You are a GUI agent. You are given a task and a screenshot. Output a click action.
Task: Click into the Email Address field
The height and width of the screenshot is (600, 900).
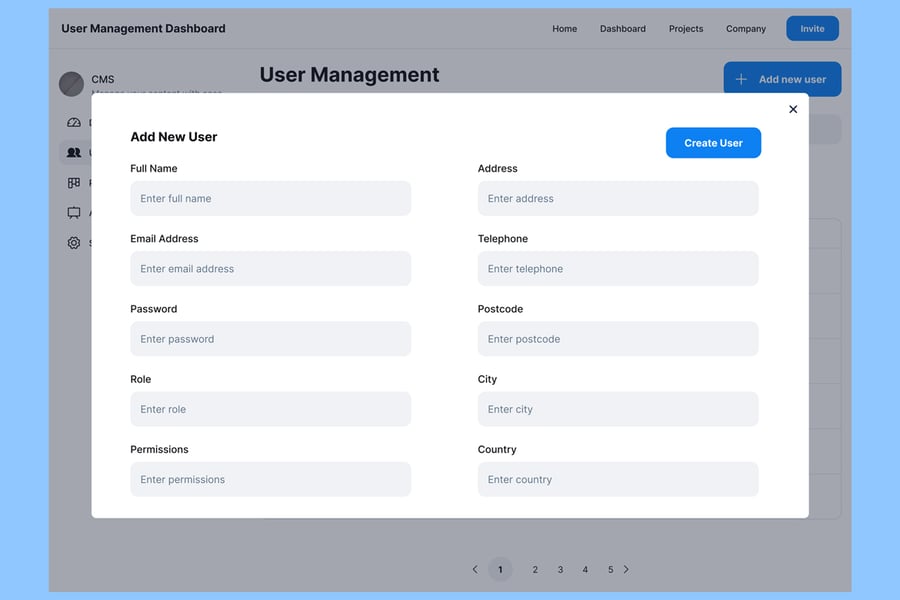point(270,268)
